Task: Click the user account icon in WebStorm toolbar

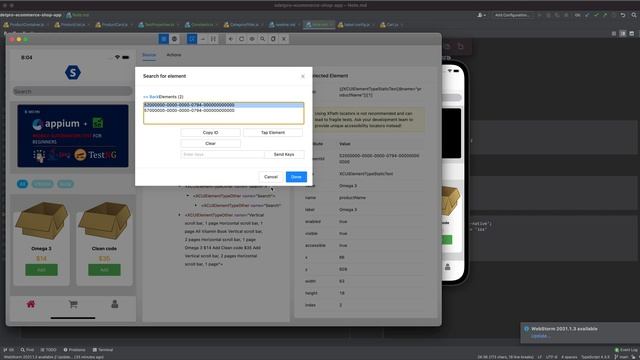Action: [481, 15]
